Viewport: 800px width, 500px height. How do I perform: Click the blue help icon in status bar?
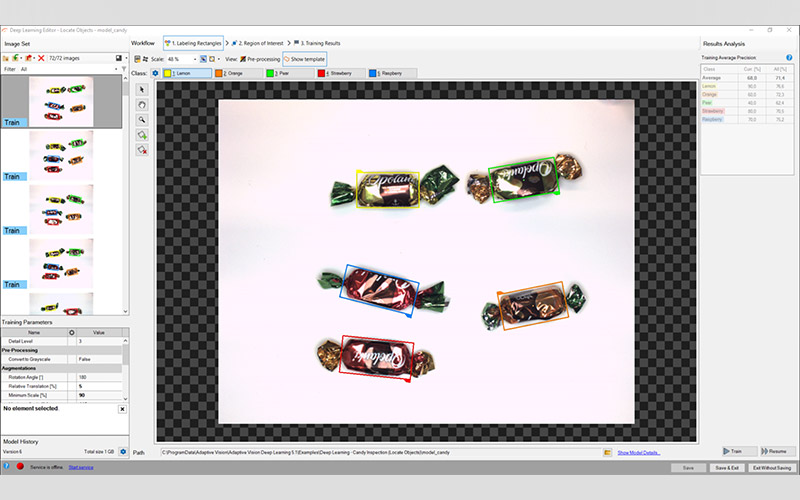click(x=7, y=466)
